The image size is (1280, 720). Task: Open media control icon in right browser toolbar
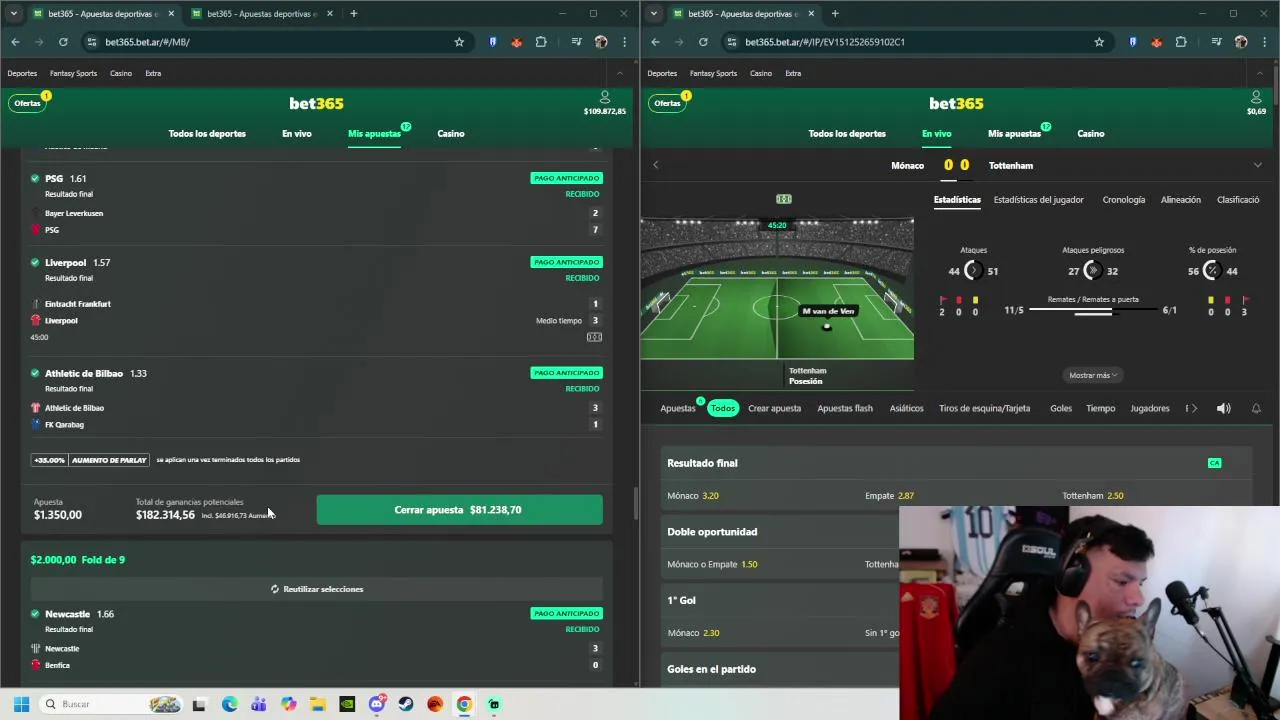(x=1216, y=42)
